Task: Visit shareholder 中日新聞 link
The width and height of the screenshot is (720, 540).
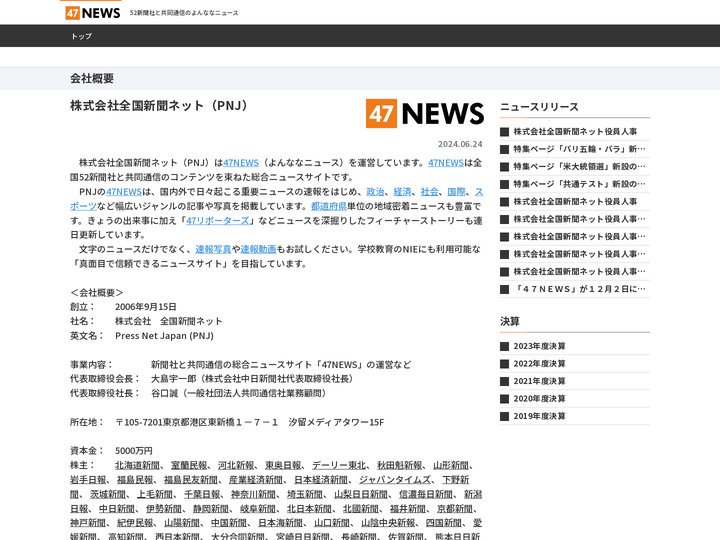Action: pos(117,509)
